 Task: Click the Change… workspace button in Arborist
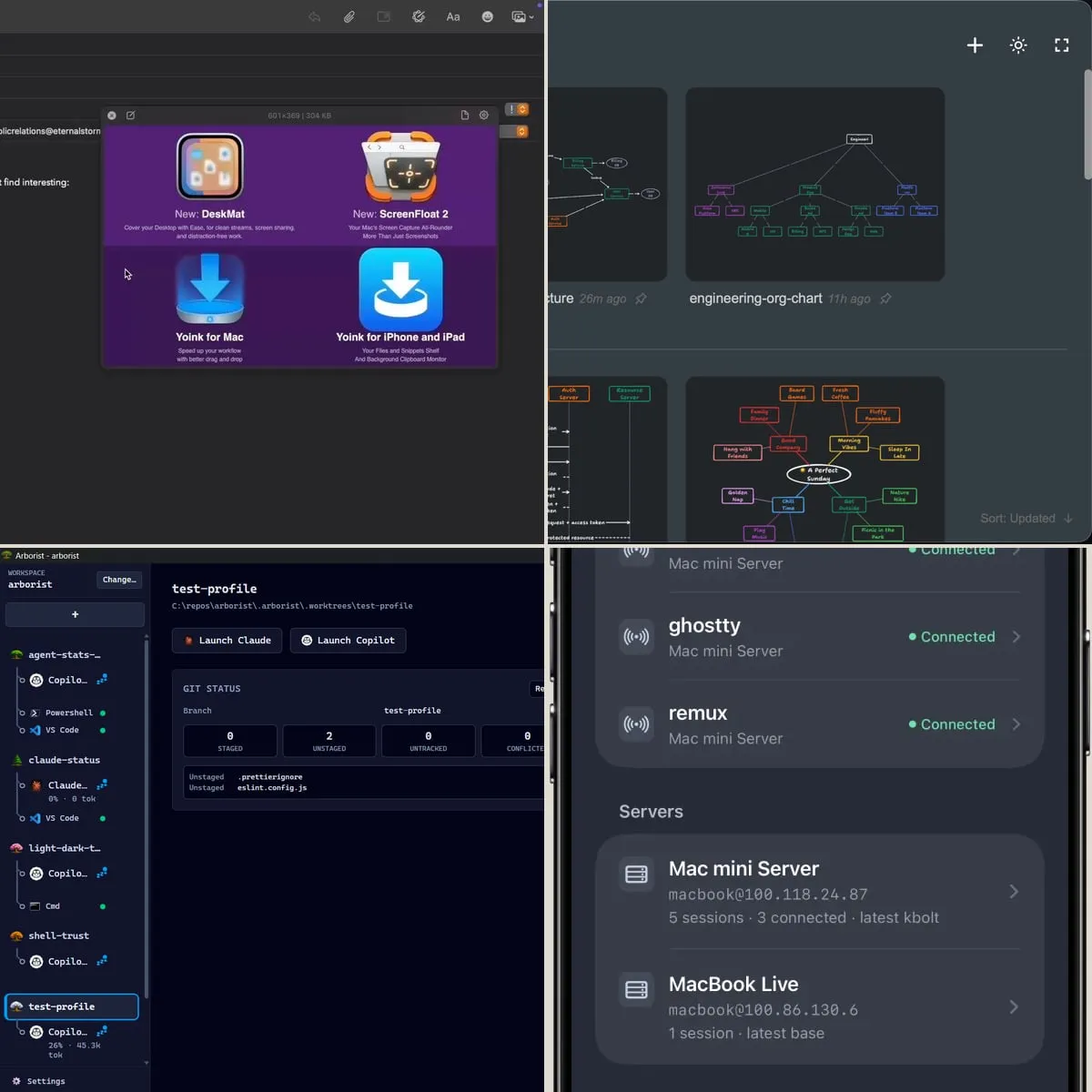[x=119, y=580]
